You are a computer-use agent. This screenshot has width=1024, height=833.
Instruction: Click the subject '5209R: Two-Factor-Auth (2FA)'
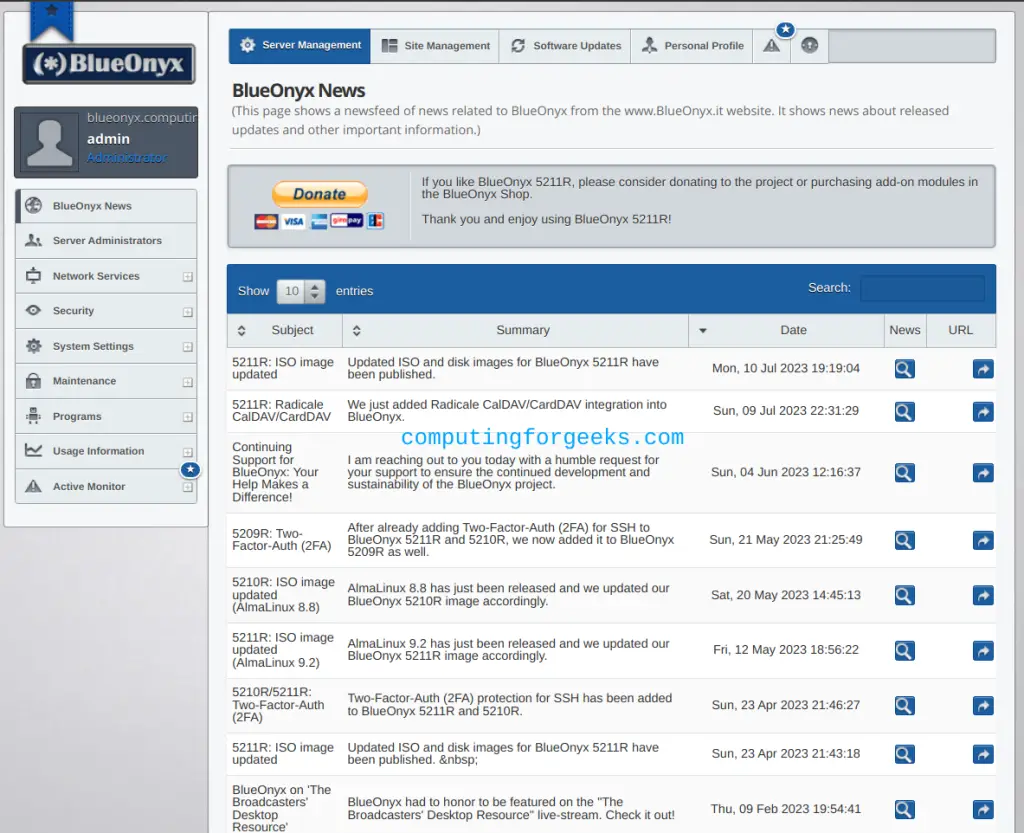(x=281, y=540)
